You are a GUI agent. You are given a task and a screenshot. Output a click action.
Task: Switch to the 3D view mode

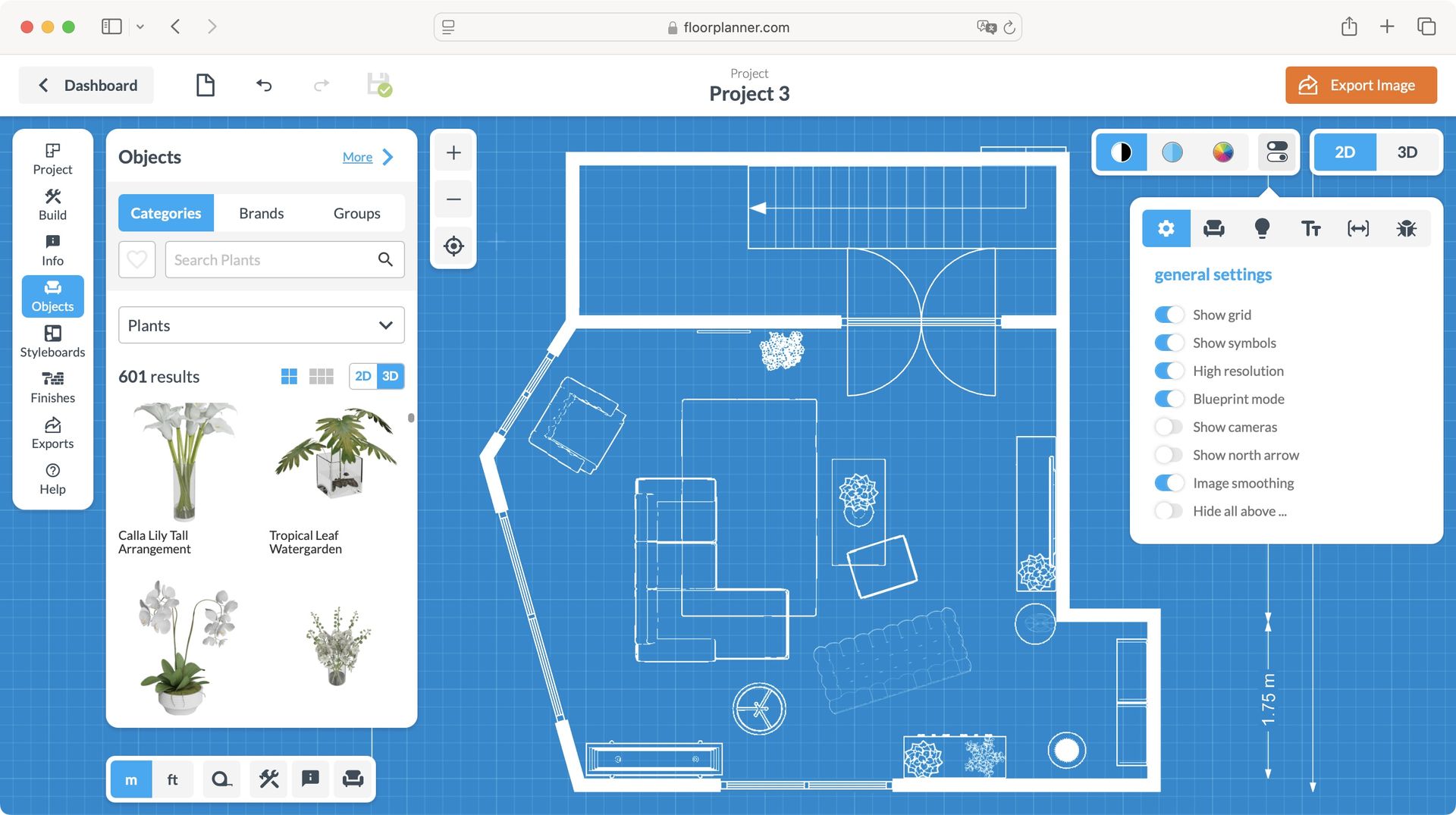click(x=1407, y=152)
